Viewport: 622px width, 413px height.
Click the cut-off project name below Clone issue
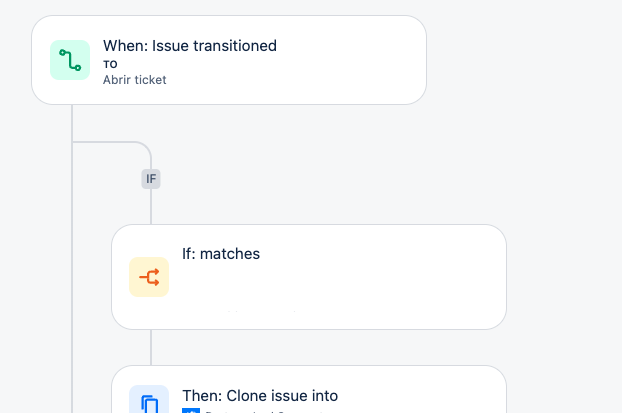(264, 411)
